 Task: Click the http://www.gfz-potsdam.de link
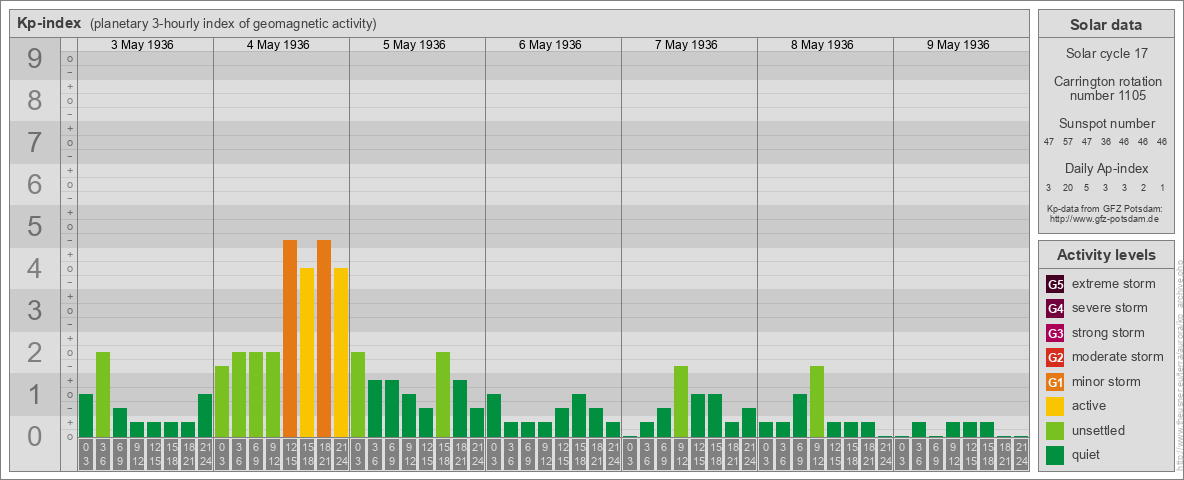[x=1105, y=218]
